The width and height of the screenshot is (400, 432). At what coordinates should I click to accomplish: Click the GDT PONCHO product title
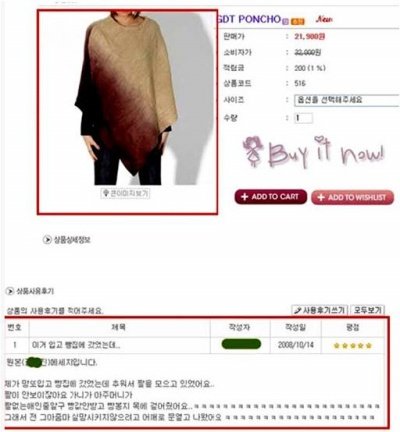(249, 19)
